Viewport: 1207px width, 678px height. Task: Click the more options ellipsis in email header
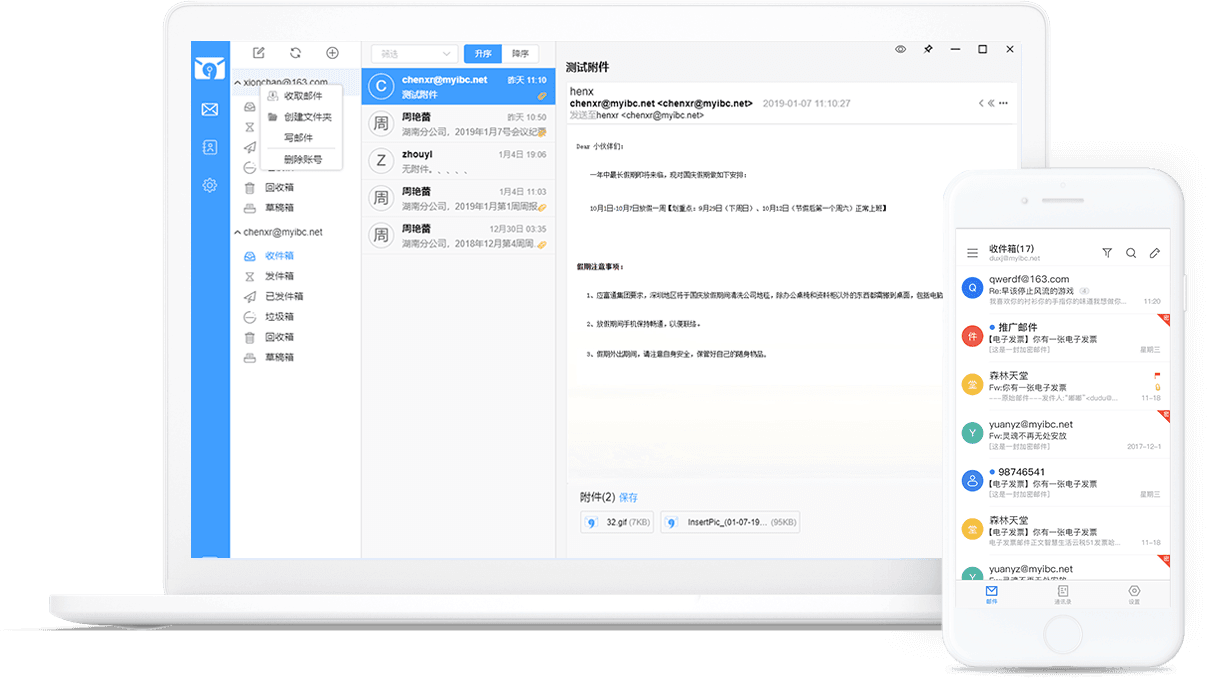point(1003,103)
